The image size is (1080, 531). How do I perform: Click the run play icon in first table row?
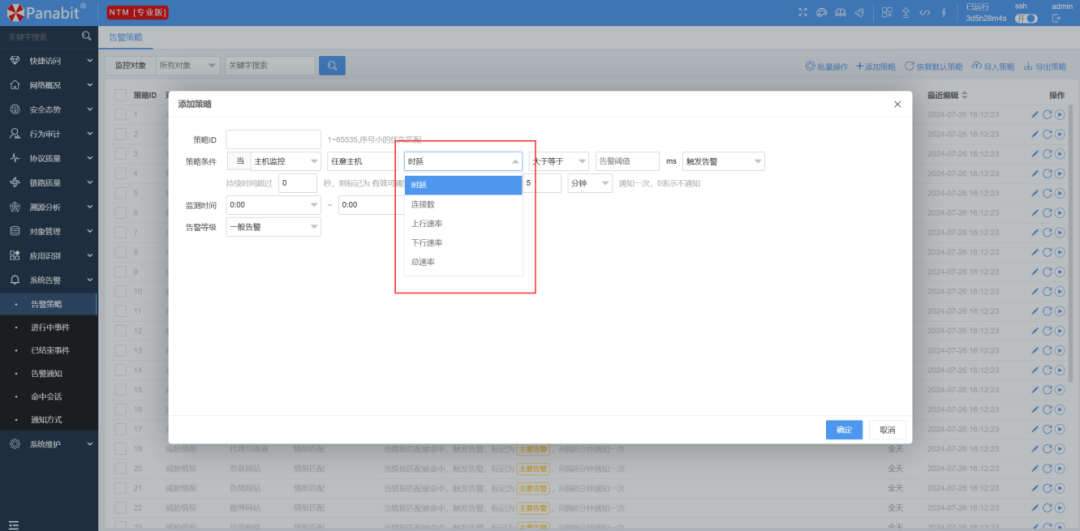tap(1060, 114)
